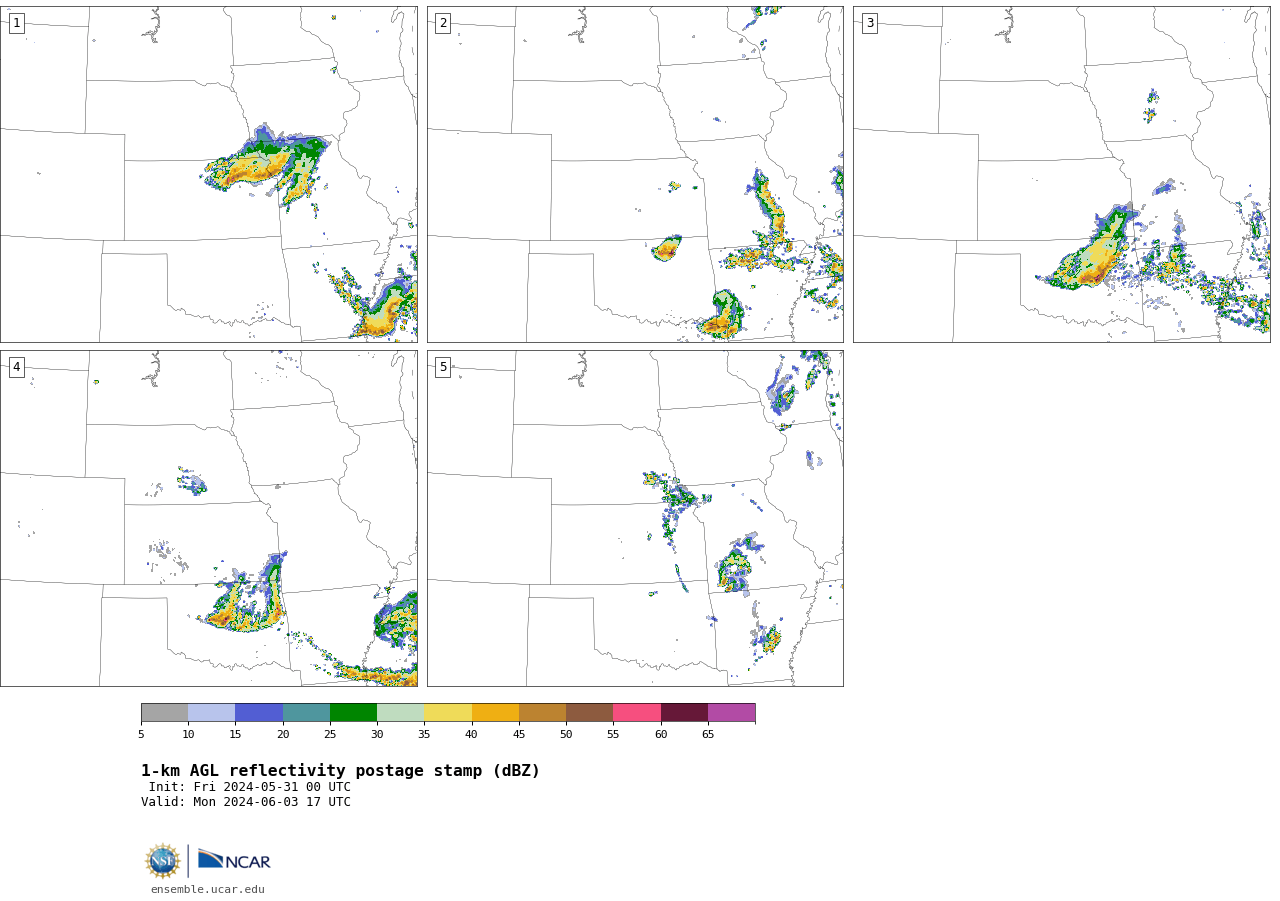Open ensemble member 4 reflectivity map
Image resolution: width=1280 pixels, height=901 pixels.
tap(209, 518)
